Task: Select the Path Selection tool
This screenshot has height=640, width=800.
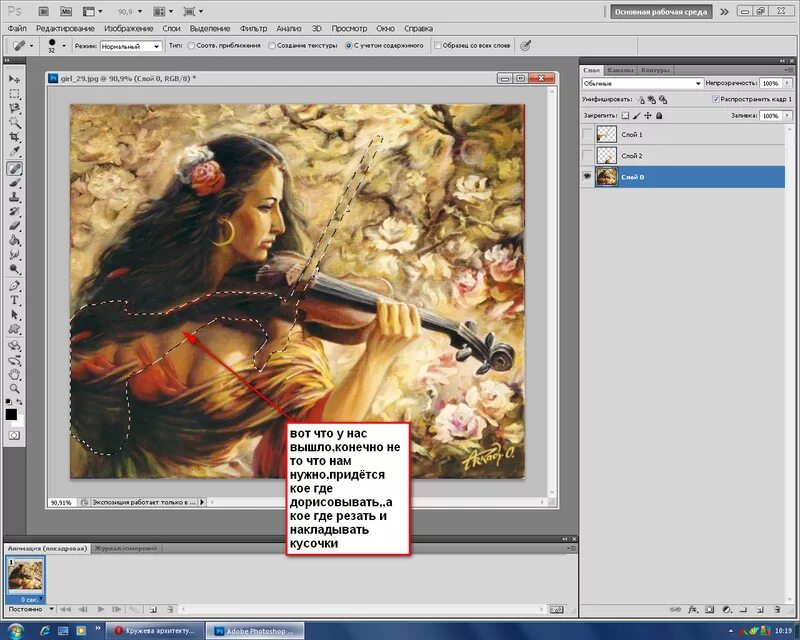Action: 14,314
